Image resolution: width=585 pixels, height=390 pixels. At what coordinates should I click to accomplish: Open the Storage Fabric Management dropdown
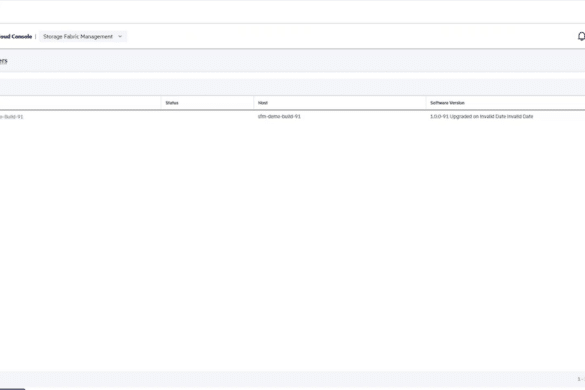point(83,37)
